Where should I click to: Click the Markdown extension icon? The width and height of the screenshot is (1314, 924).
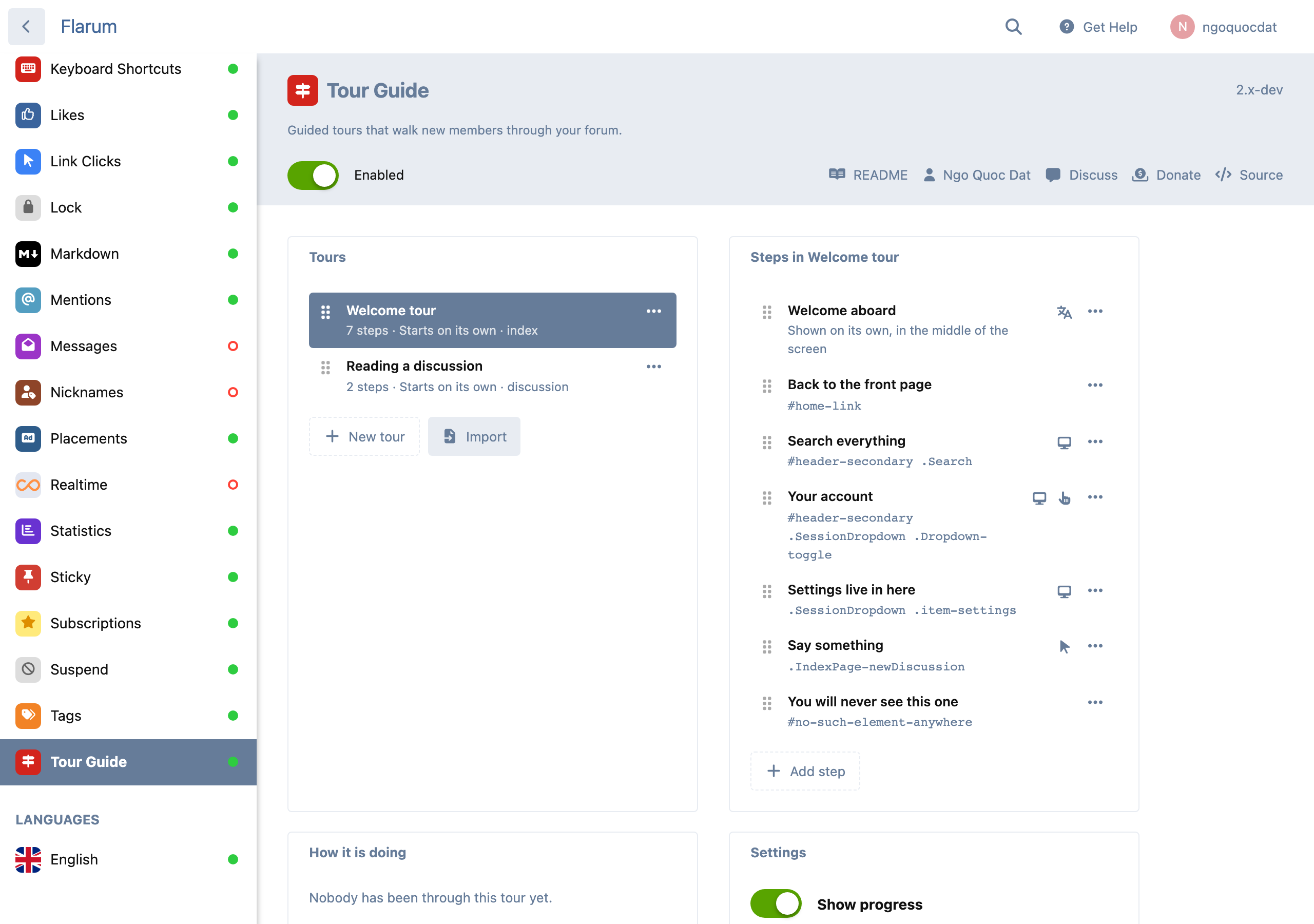(28, 254)
